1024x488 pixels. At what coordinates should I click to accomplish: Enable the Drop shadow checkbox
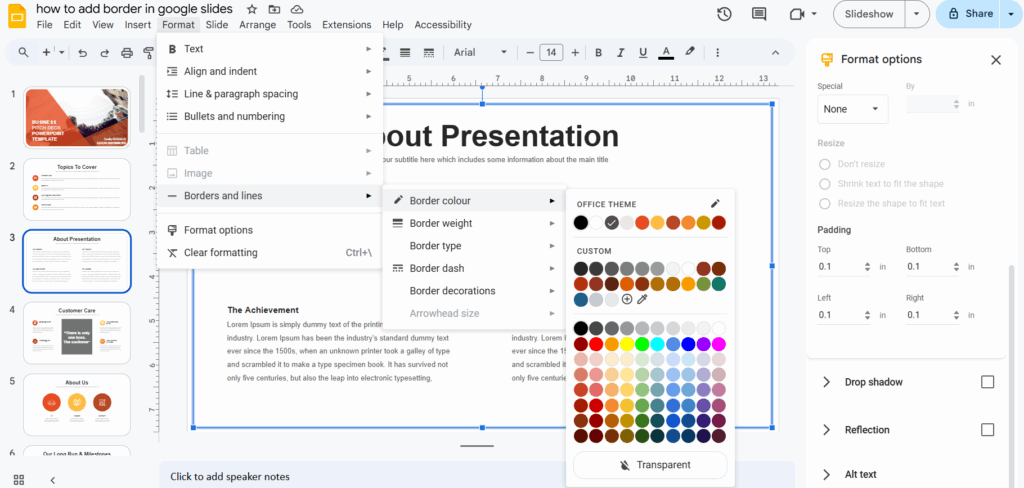pyautogui.click(x=987, y=382)
